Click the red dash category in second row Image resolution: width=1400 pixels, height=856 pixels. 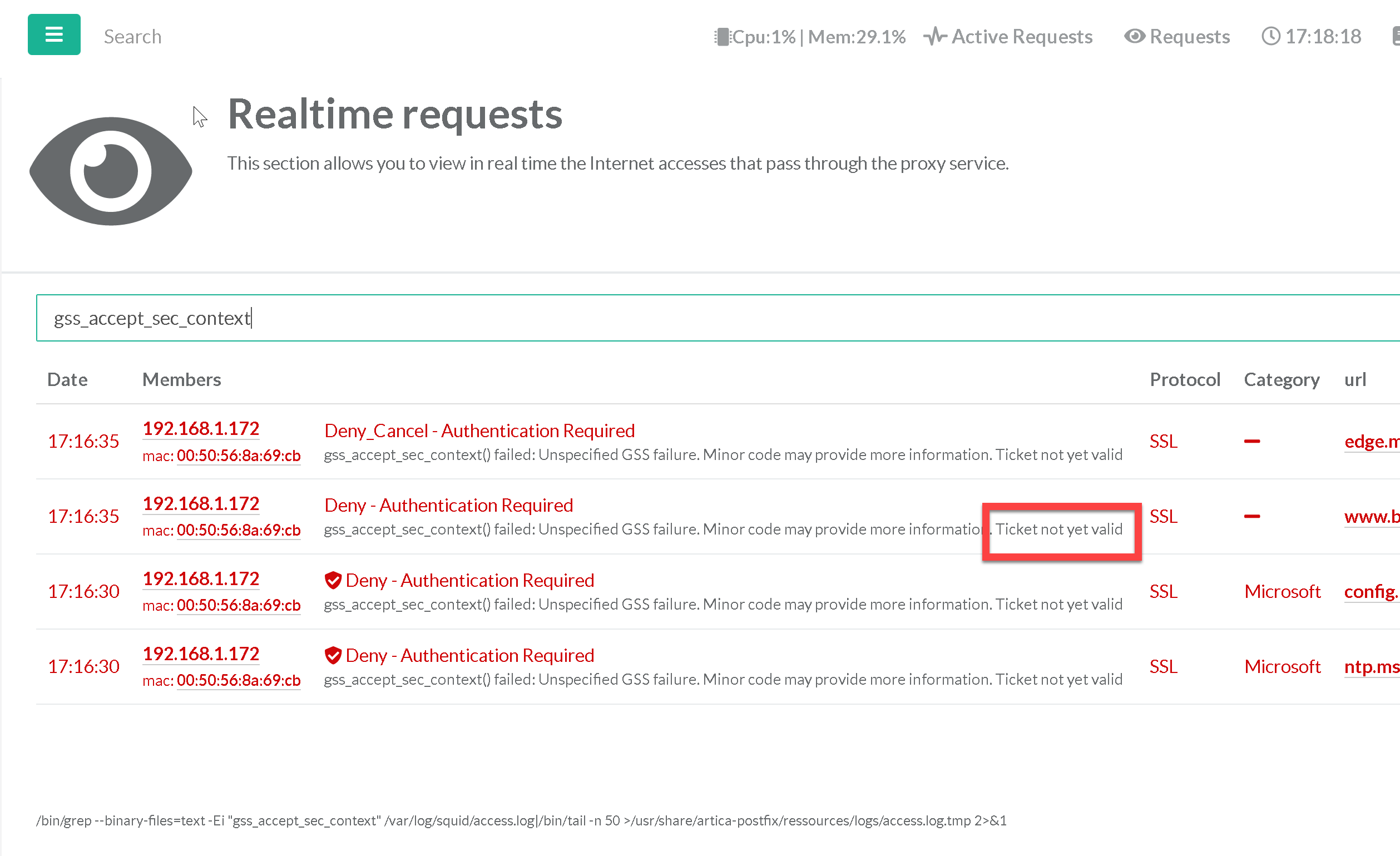click(x=1251, y=516)
